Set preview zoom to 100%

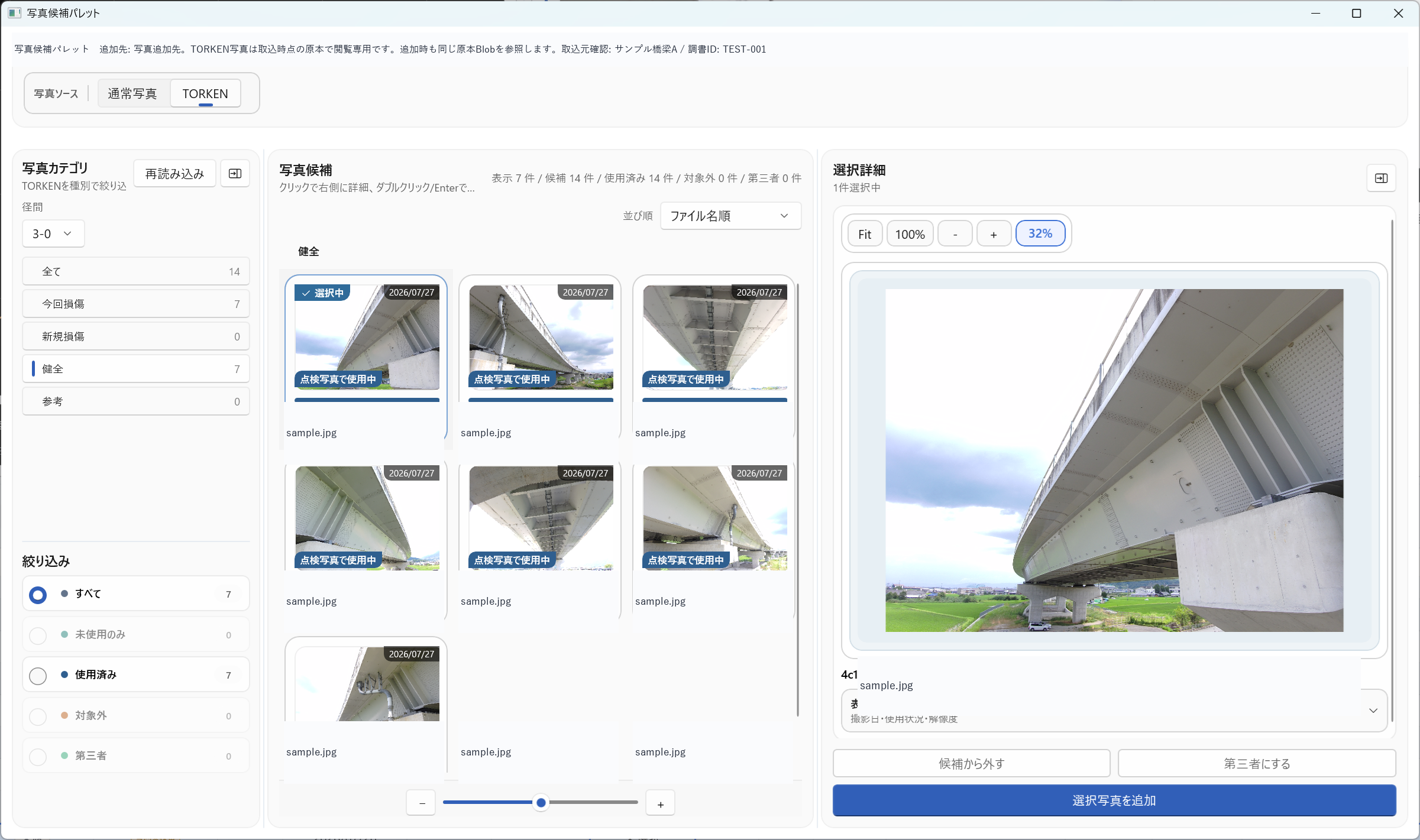(910, 234)
